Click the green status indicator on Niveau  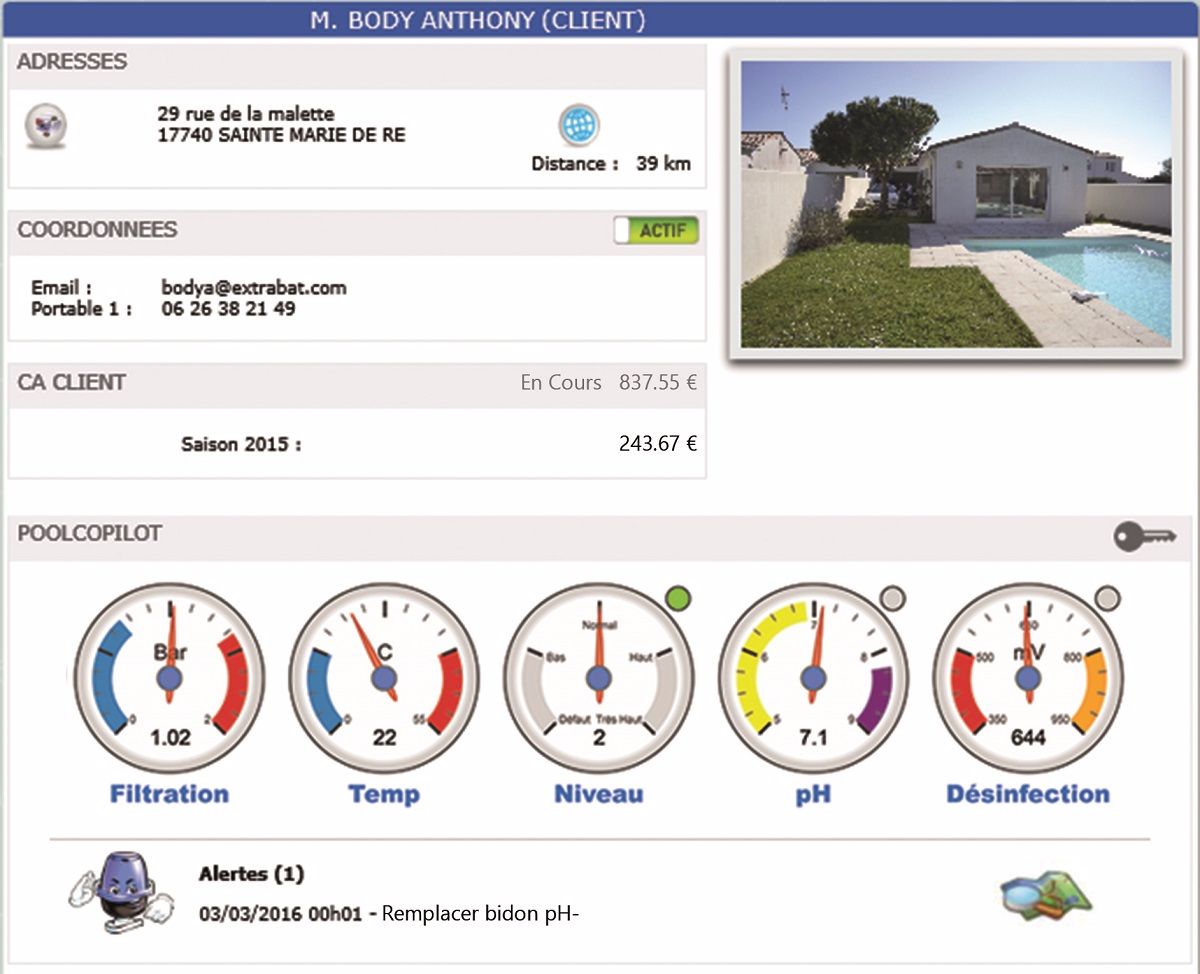tap(678, 599)
